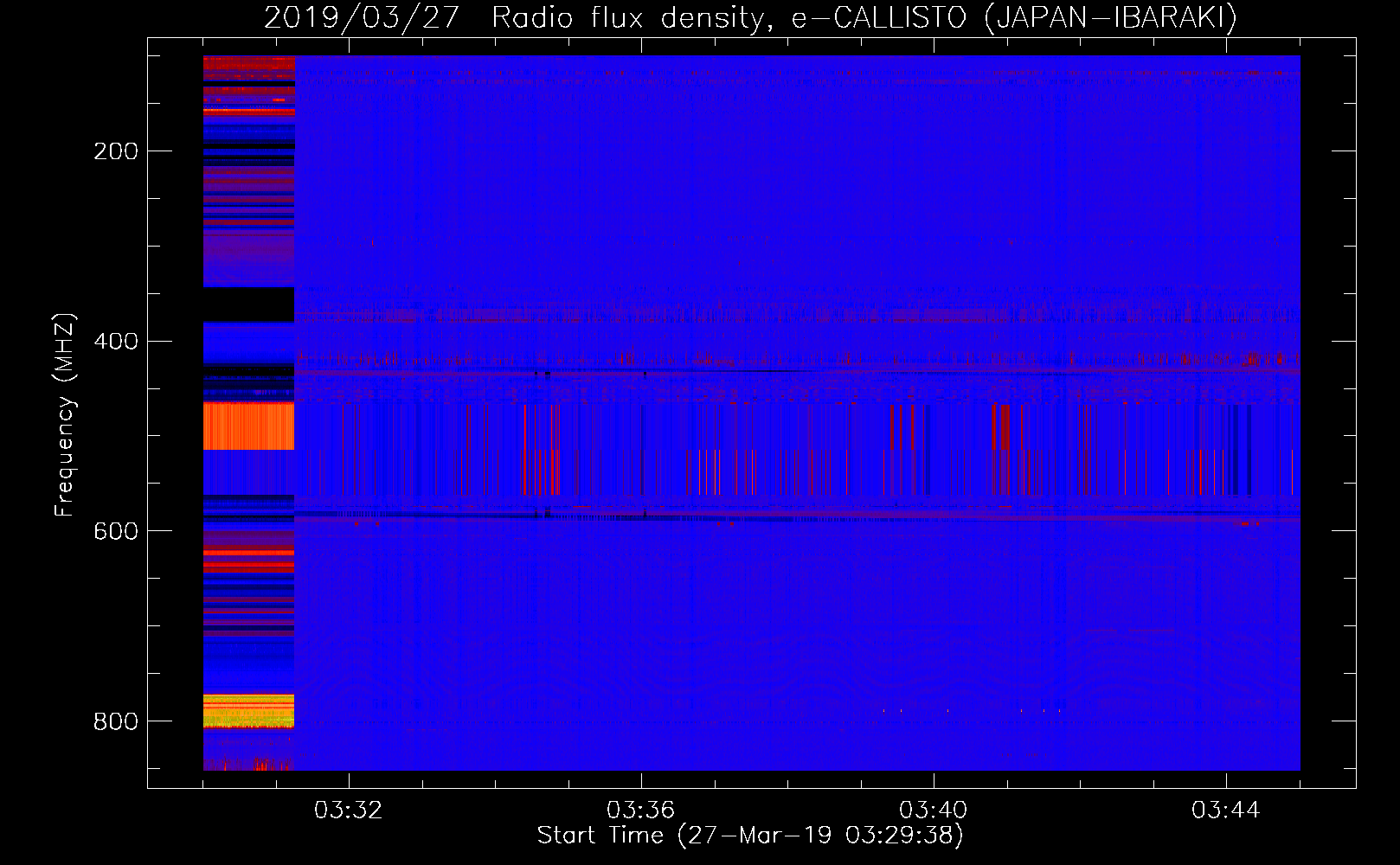The height and width of the screenshot is (865, 1400).
Task: Click the "Start Time (27-Mar-19 03:29:38)" label
Action: (x=750, y=836)
